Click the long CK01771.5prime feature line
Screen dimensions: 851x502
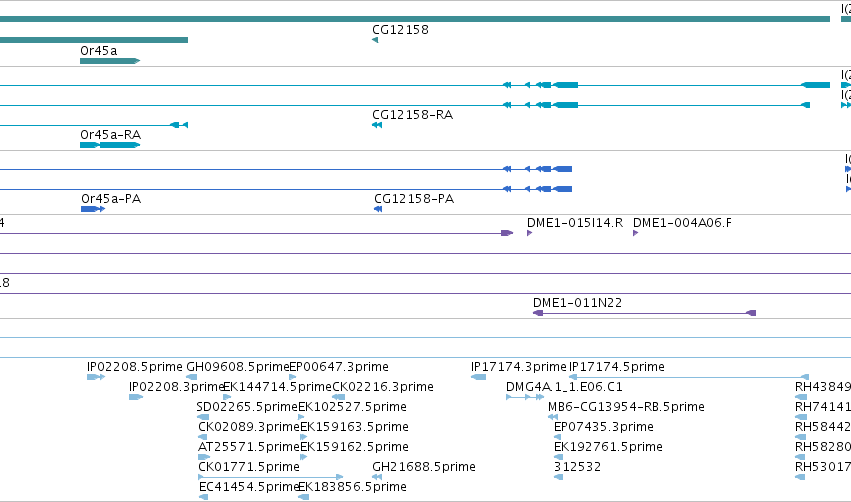[271, 477]
